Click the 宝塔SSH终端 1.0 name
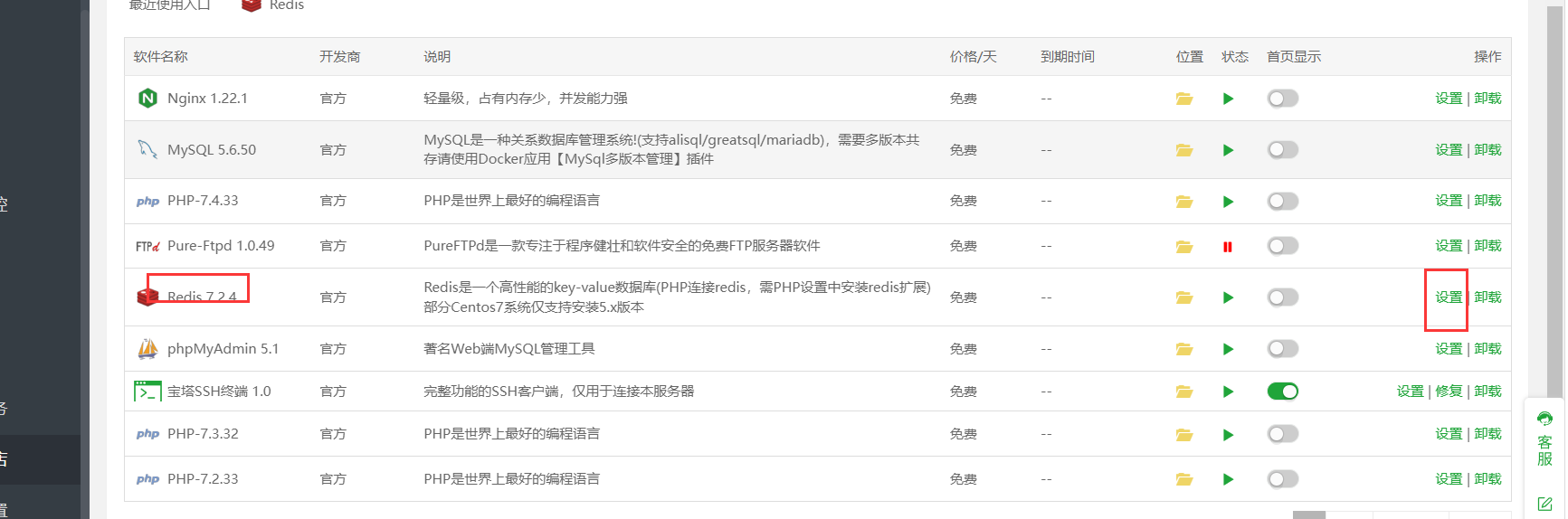This screenshot has height=519, width=1568. [219, 392]
